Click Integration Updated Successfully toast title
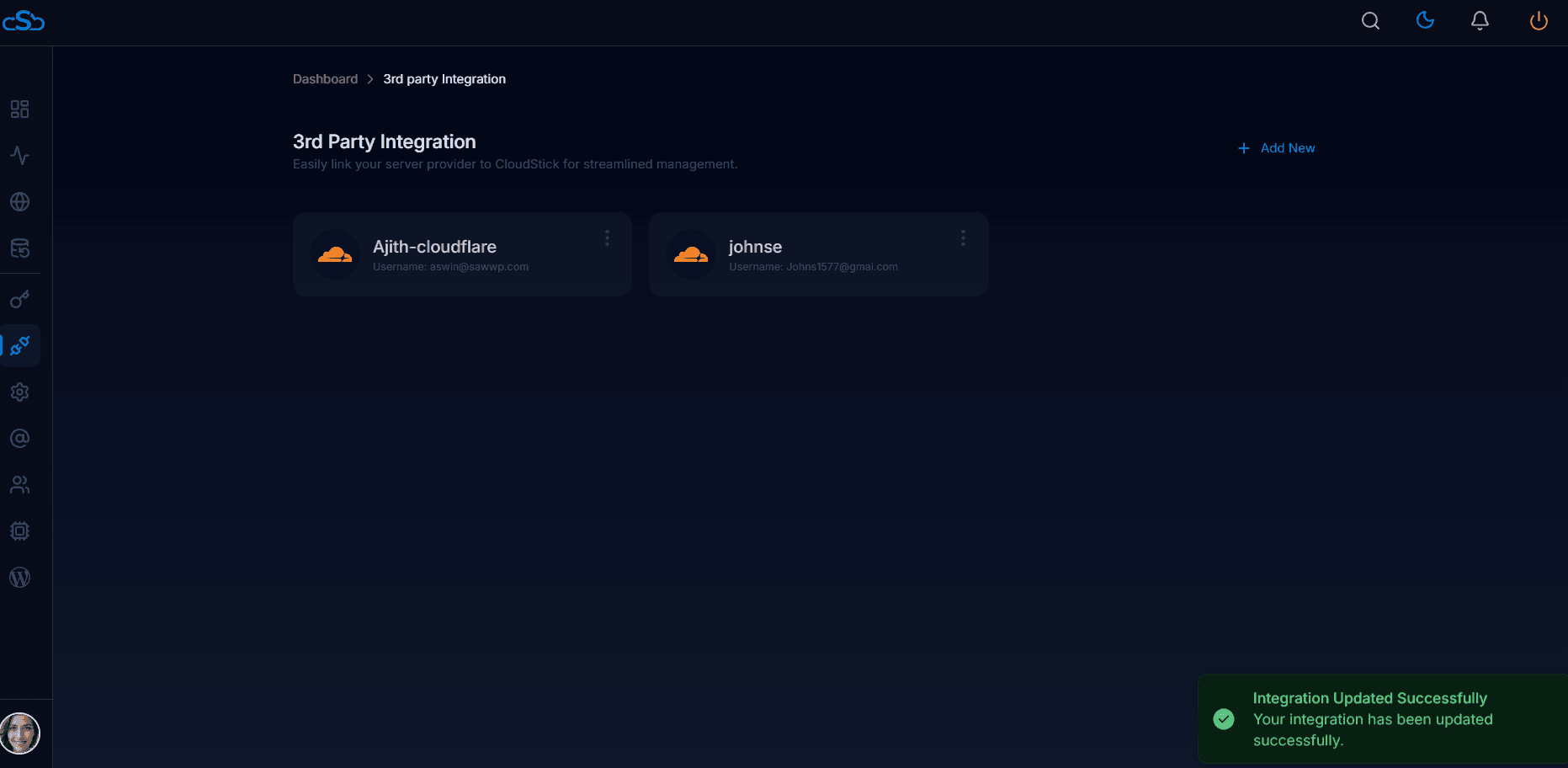 1369,698
